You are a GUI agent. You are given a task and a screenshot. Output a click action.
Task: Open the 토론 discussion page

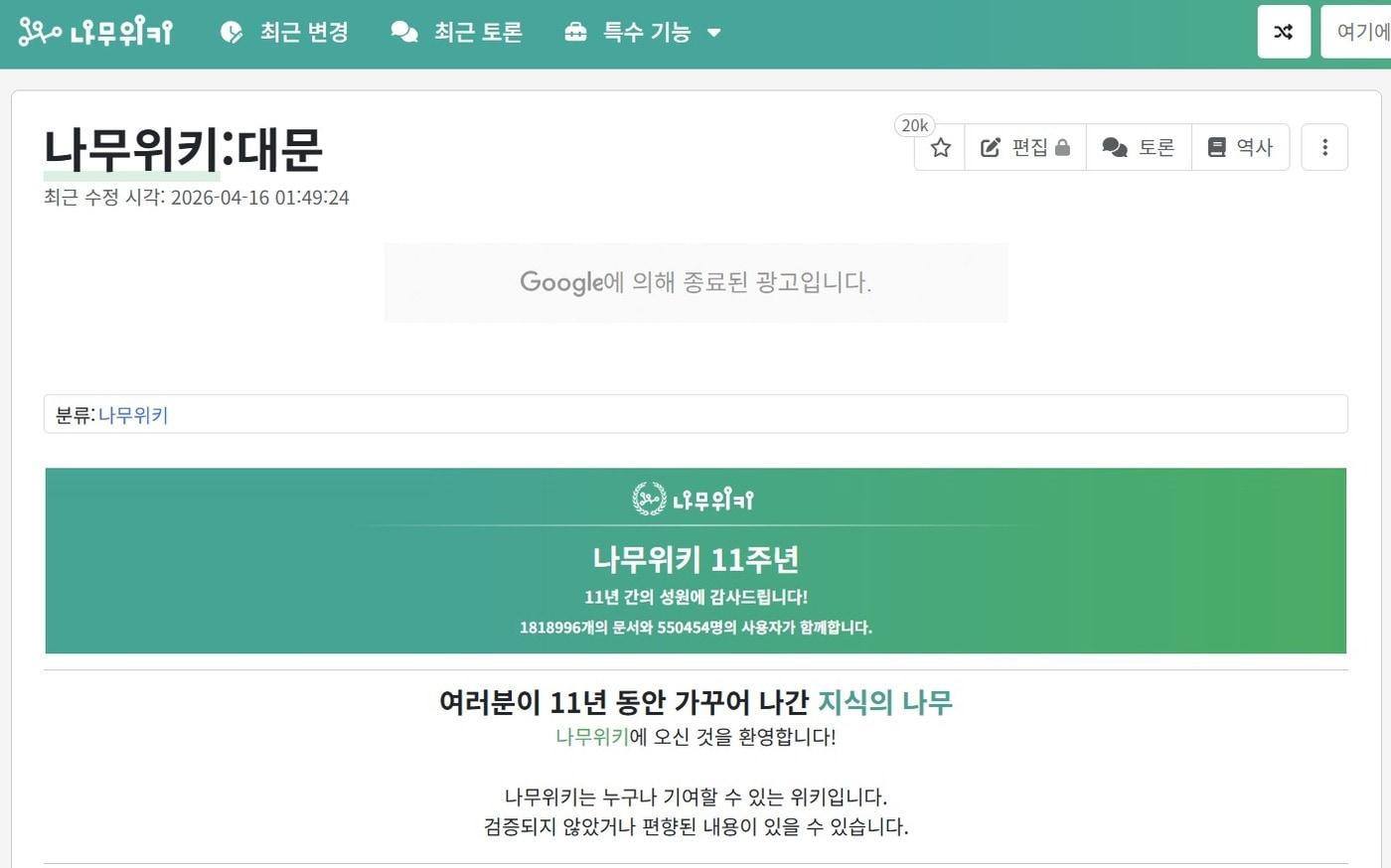pyautogui.click(x=1139, y=148)
